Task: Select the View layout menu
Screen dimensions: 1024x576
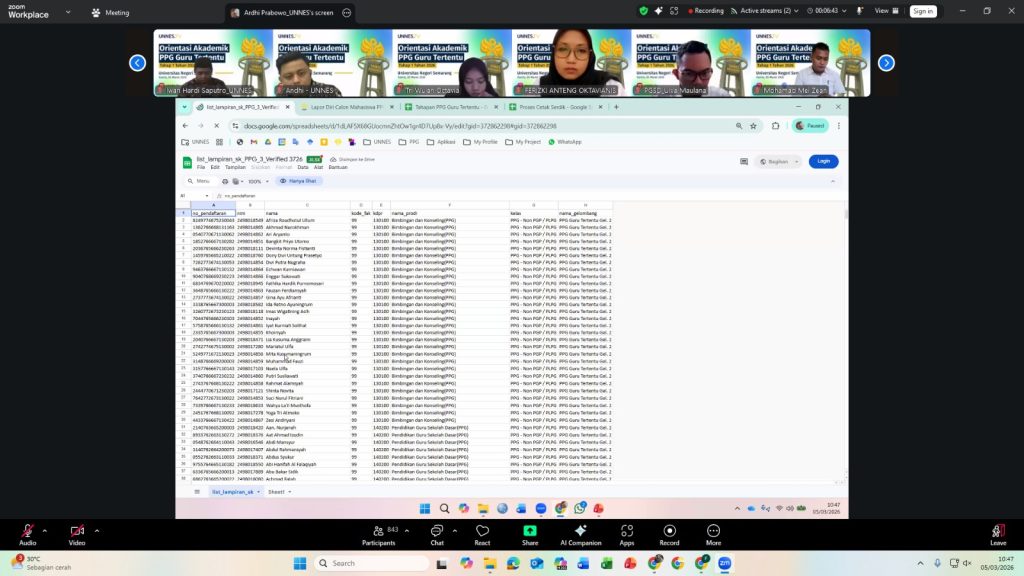Action: tap(884, 11)
